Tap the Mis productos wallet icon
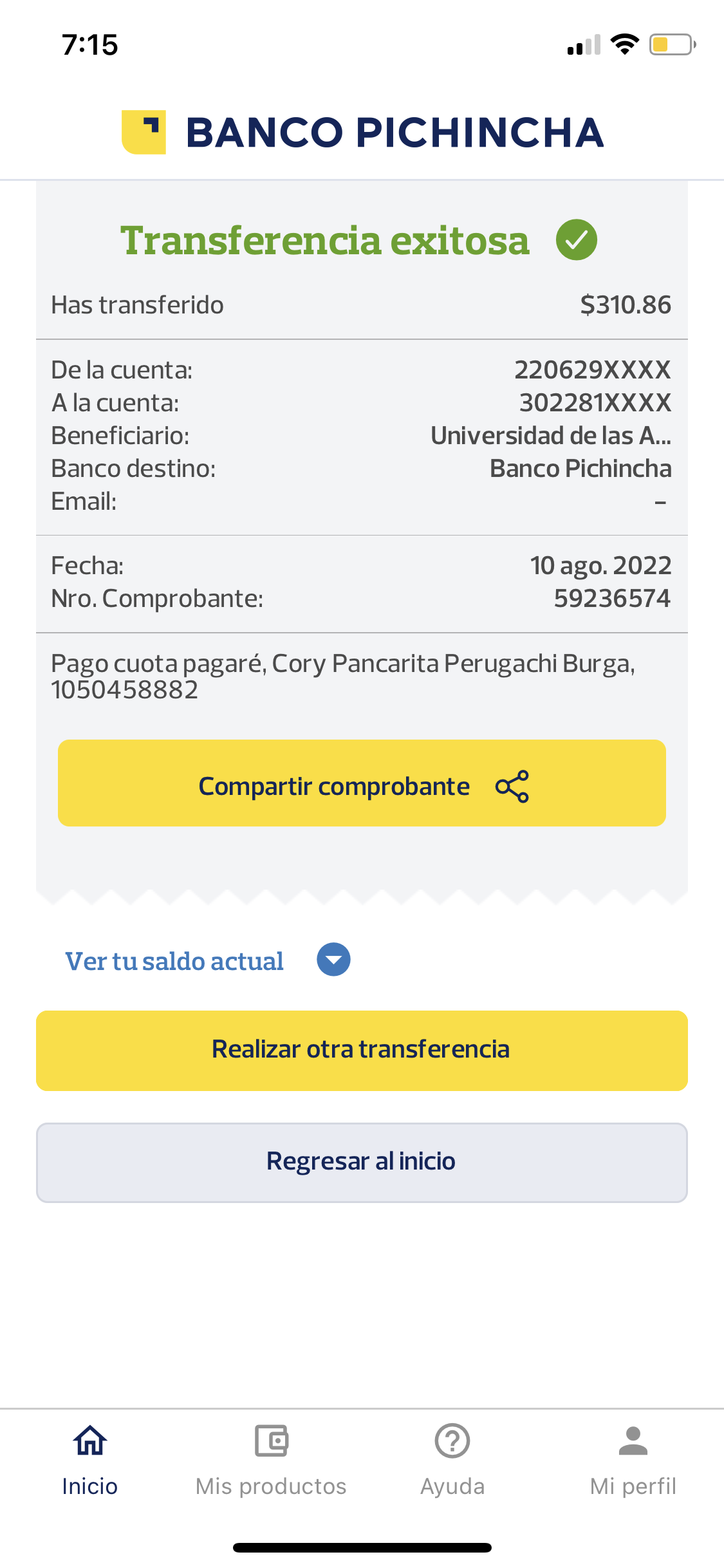 point(271,1441)
